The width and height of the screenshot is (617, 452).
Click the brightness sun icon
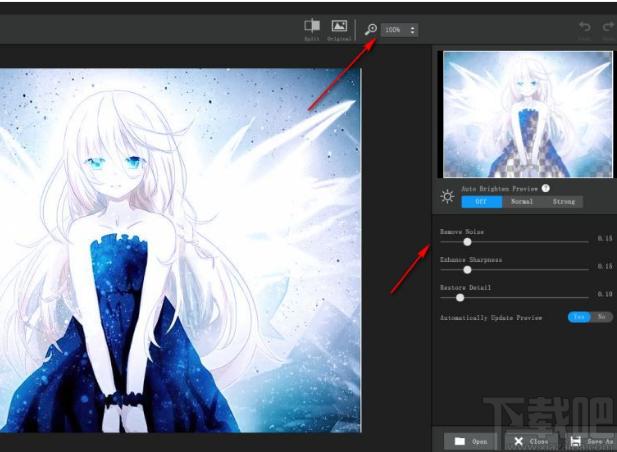[x=447, y=196]
